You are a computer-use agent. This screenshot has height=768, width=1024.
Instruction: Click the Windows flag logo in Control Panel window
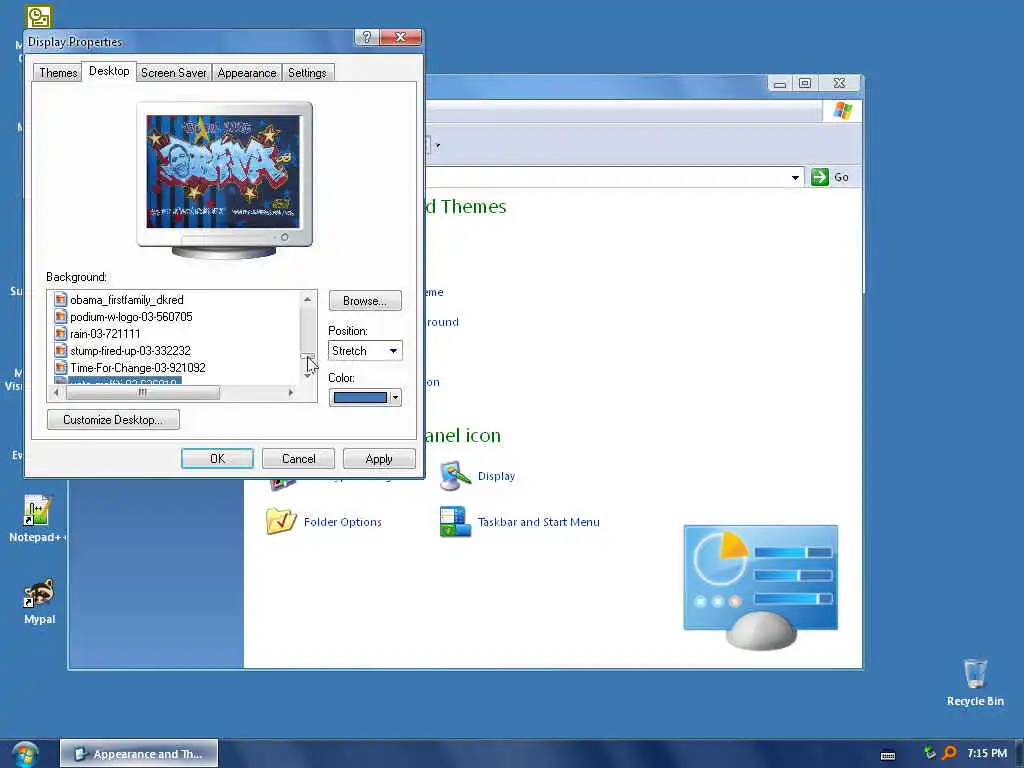(842, 110)
